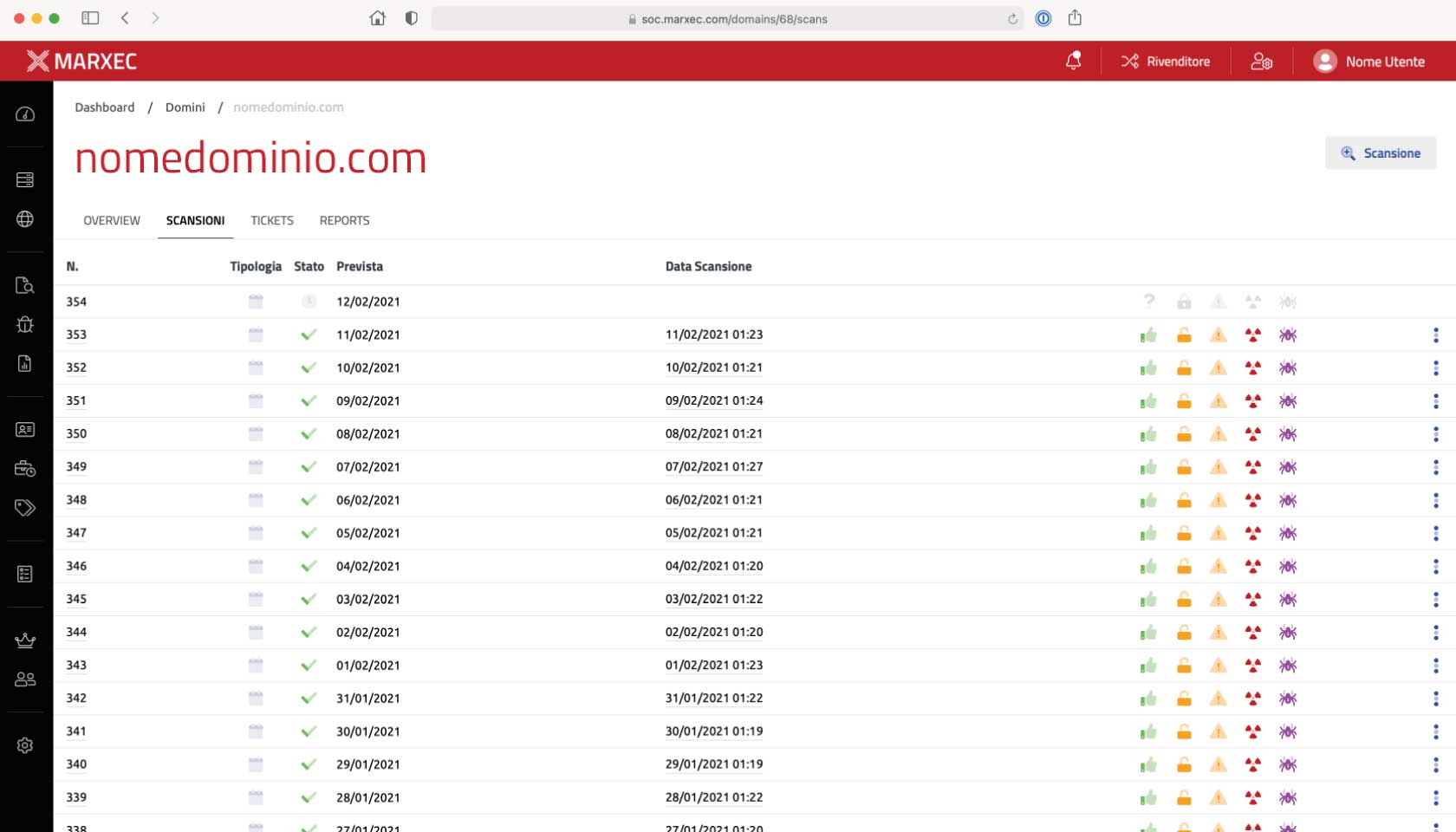Open the three-dot menu for scan 353
The width and height of the screenshot is (1456, 832).
(1436, 335)
